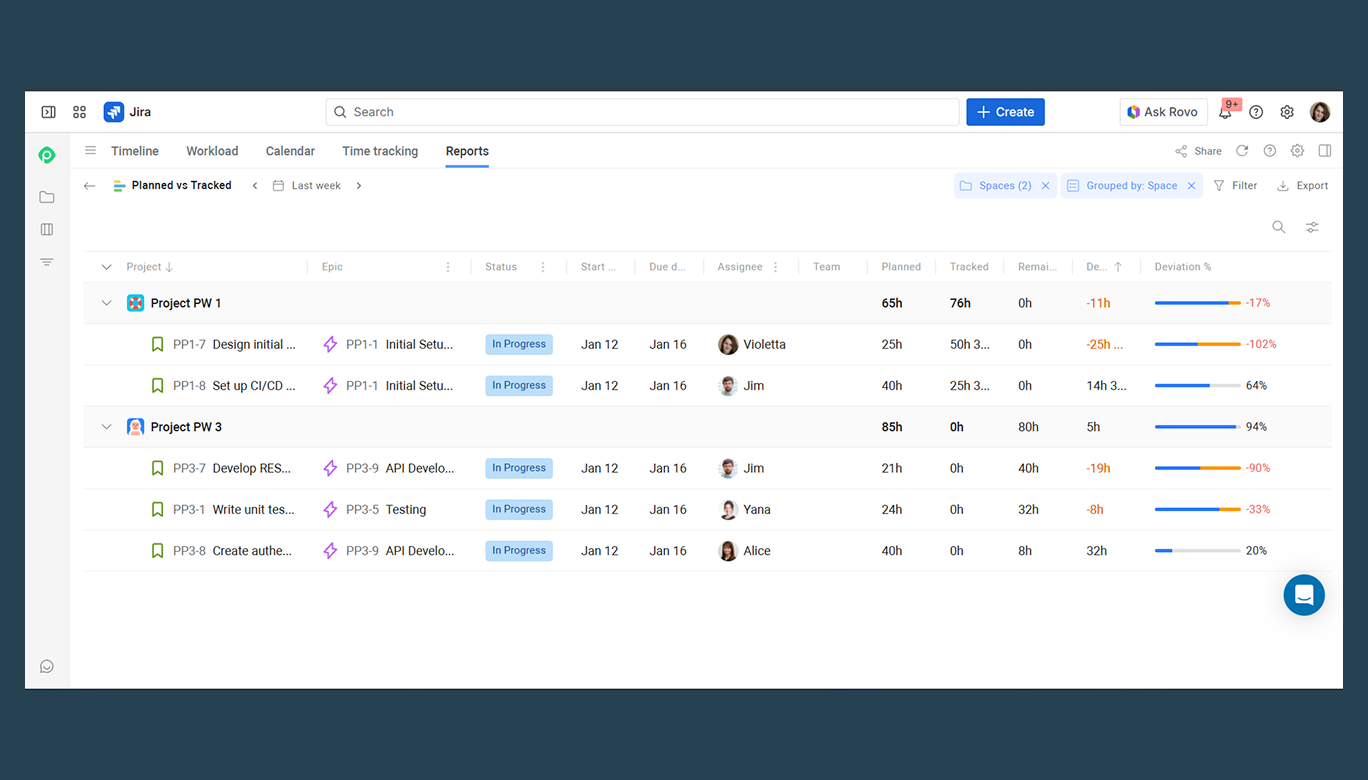Open the Status column options menu
Viewport: 1368px width, 780px height.
click(x=543, y=267)
